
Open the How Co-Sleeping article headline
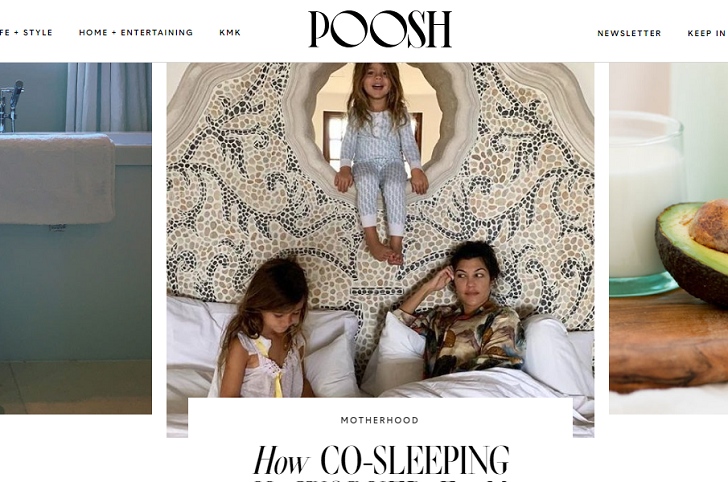point(381,462)
